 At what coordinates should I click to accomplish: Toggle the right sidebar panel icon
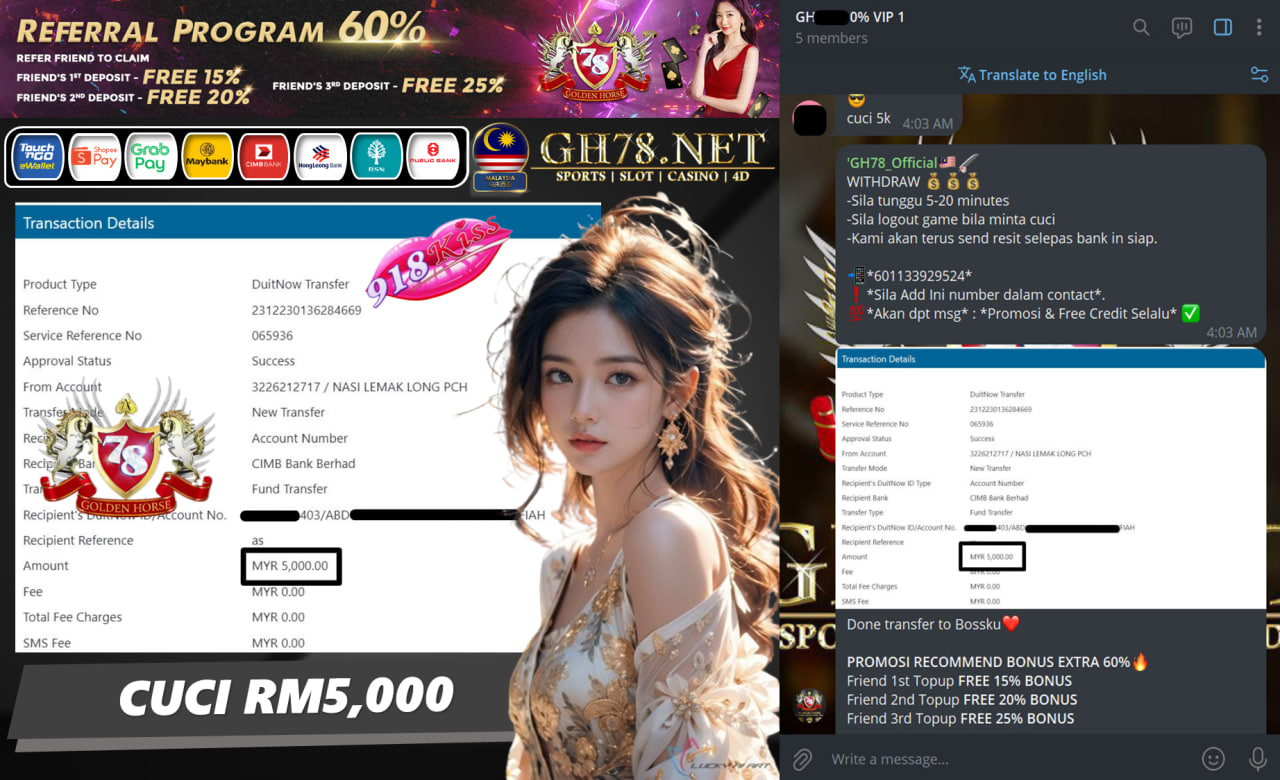pyautogui.click(x=1222, y=27)
